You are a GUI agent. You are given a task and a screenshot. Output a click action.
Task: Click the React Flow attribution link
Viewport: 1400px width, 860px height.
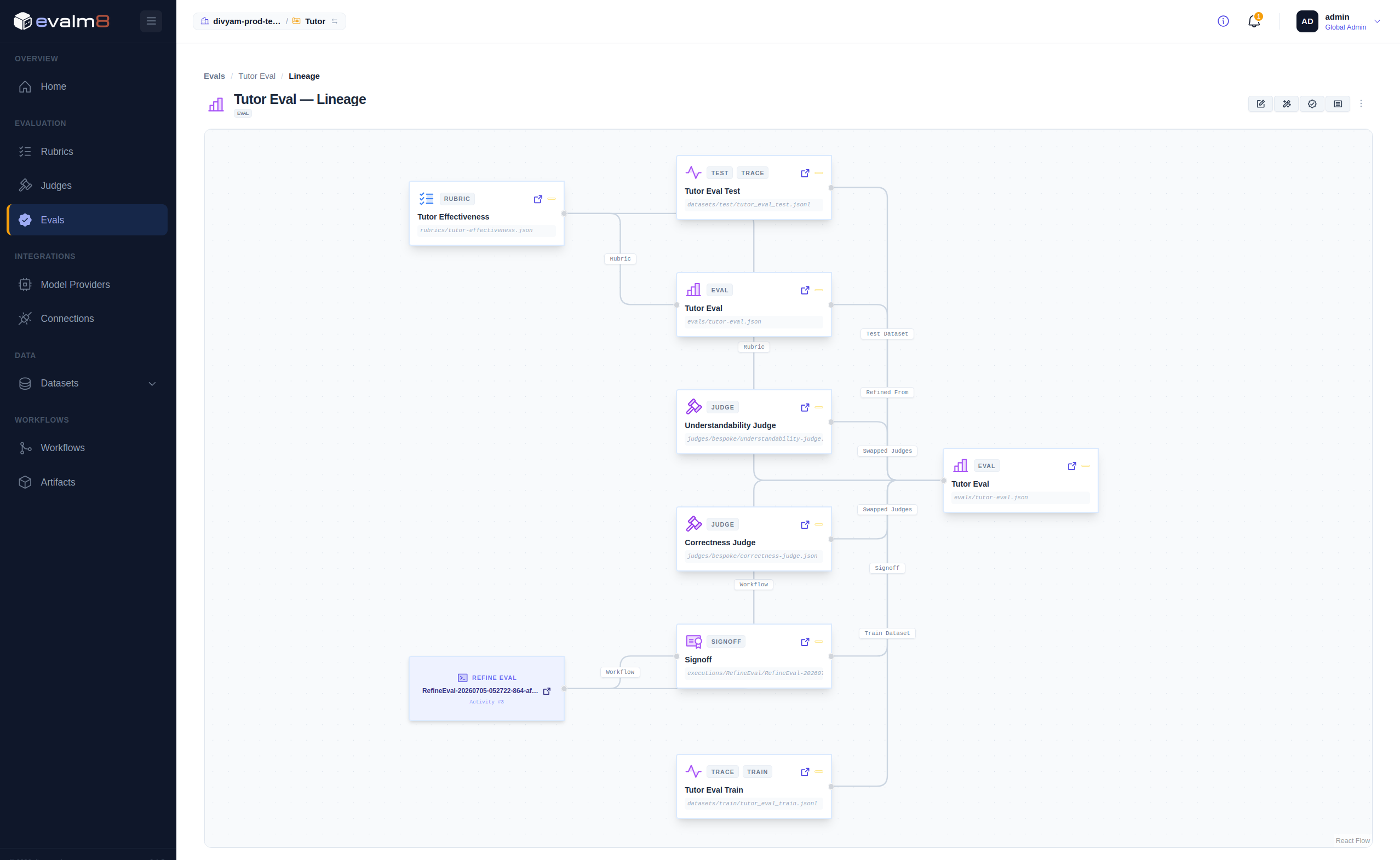(x=1352, y=841)
